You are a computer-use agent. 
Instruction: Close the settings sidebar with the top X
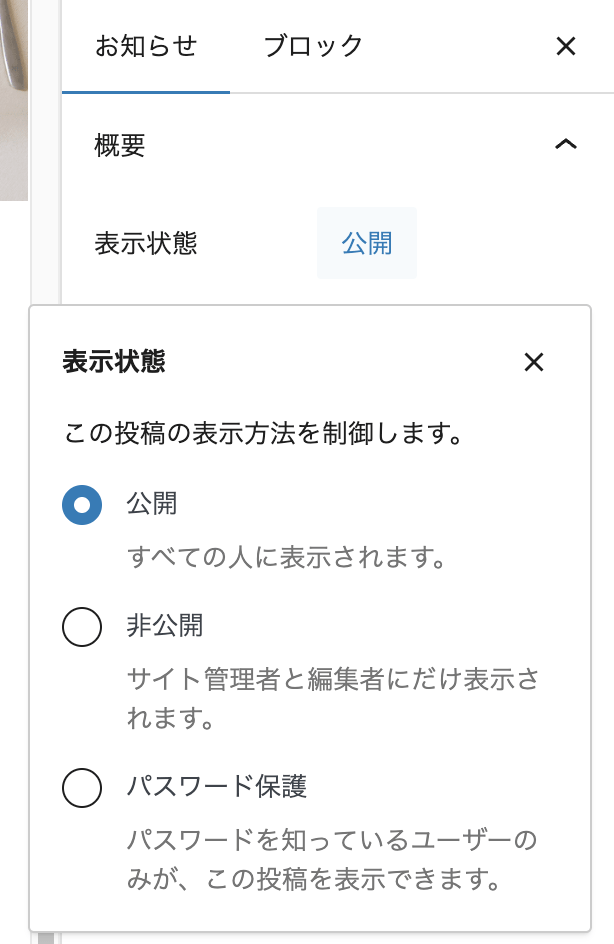coord(566,46)
